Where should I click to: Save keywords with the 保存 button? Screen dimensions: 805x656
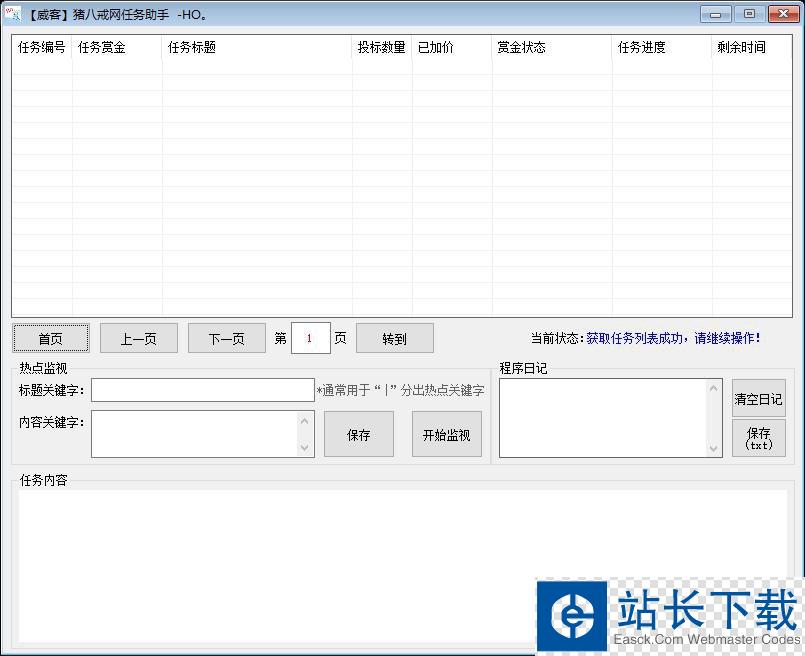358,434
